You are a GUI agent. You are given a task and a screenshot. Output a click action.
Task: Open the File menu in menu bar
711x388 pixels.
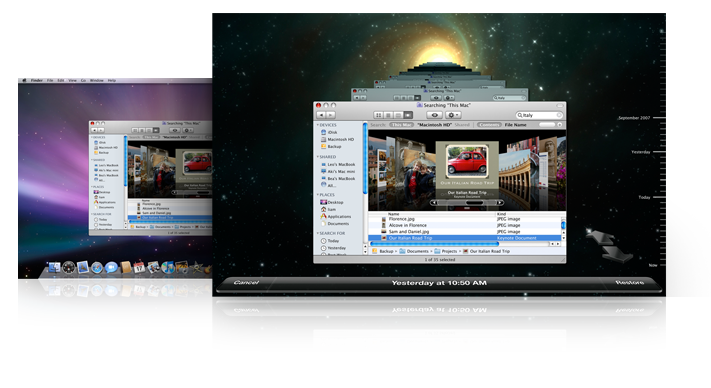click(50, 81)
